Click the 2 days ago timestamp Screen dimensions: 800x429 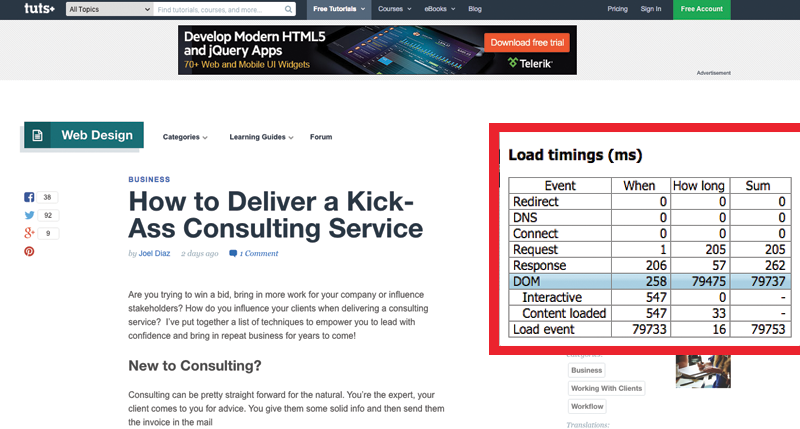click(x=199, y=254)
